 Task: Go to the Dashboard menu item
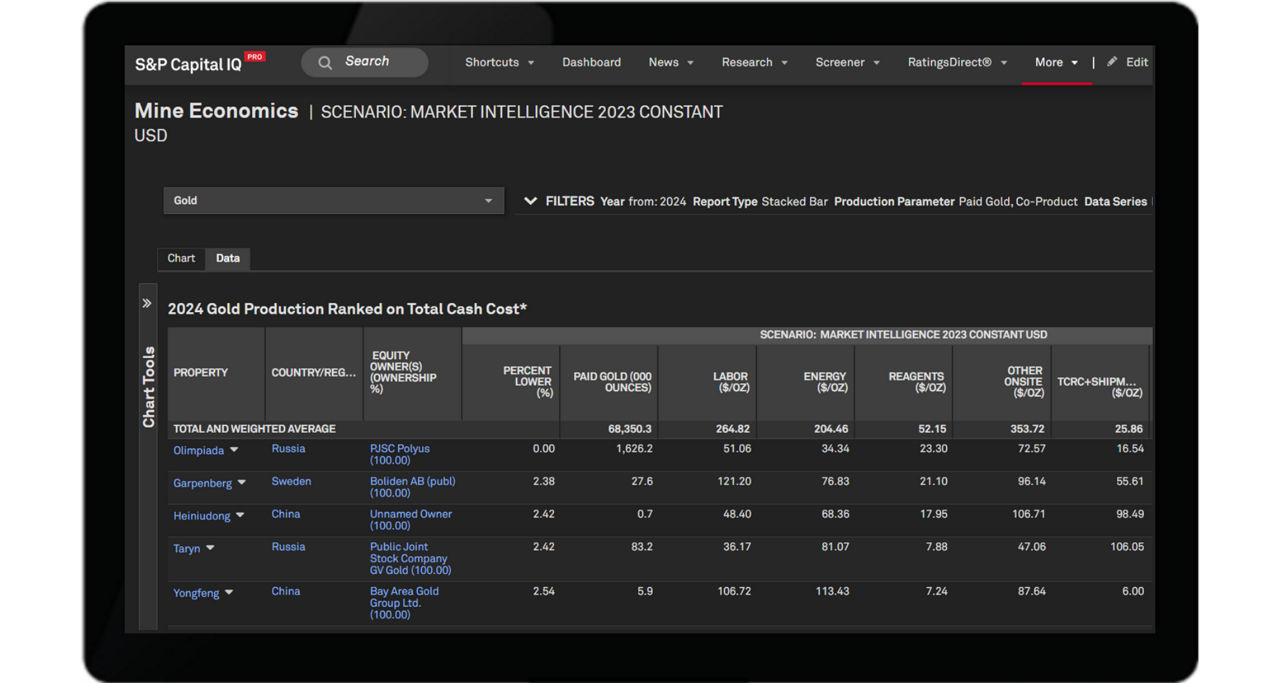(591, 62)
